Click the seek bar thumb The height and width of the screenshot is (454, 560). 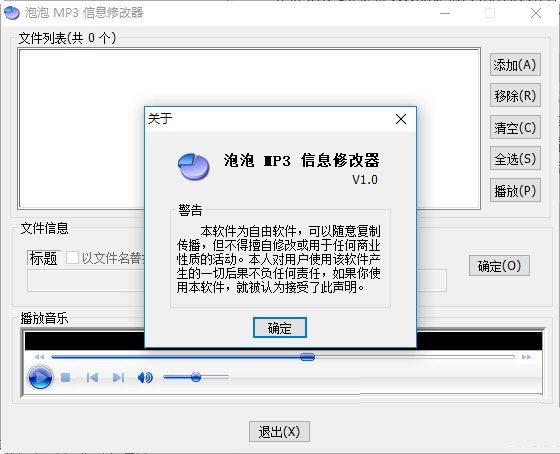[x=307, y=357]
